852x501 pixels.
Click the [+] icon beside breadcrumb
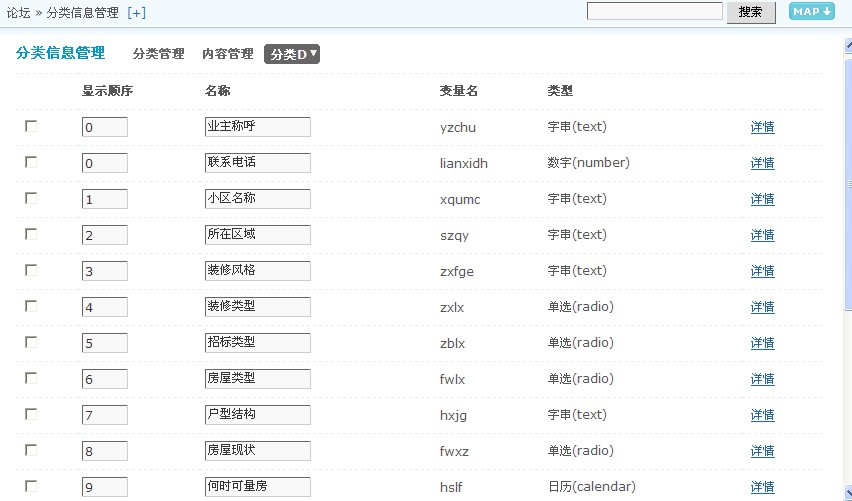[x=136, y=12]
